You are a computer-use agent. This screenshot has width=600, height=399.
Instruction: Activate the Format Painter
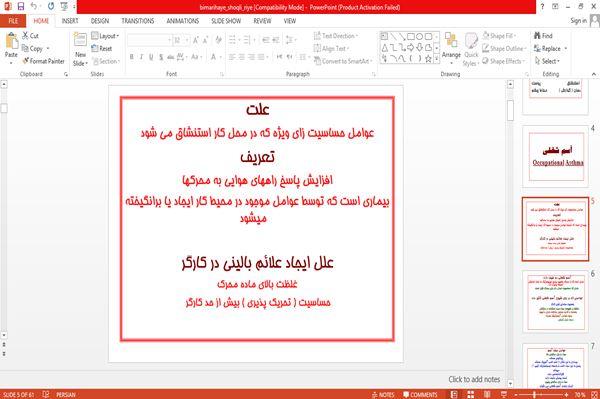click(x=43, y=61)
